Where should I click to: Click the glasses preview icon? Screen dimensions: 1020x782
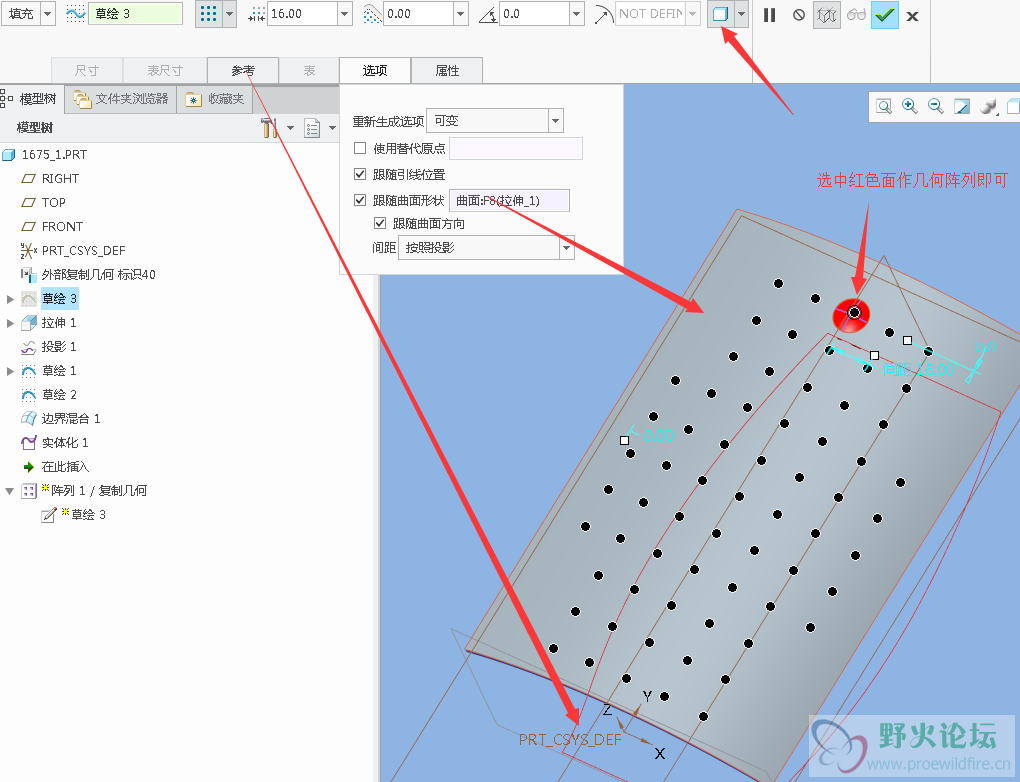(856, 15)
